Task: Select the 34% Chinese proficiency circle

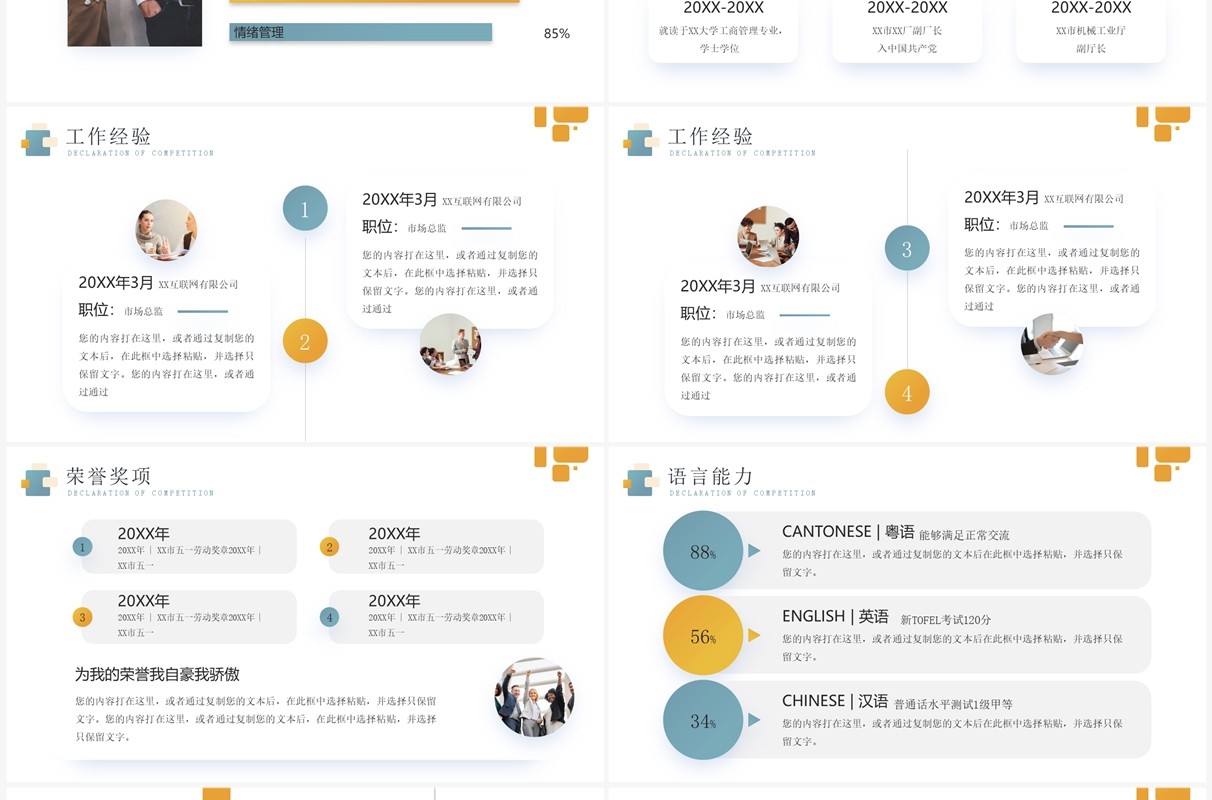Action: click(x=703, y=720)
